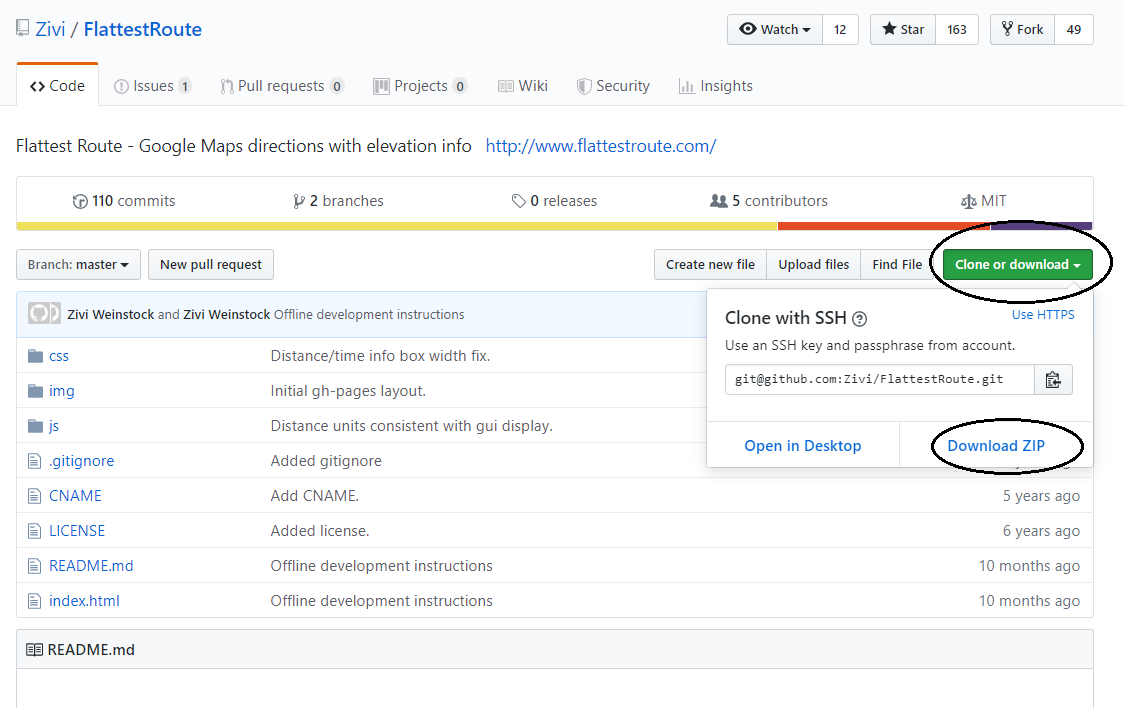Open SSH help question mark icon
Image resolution: width=1125 pixels, height=708 pixels.
(x=859, y=318)
